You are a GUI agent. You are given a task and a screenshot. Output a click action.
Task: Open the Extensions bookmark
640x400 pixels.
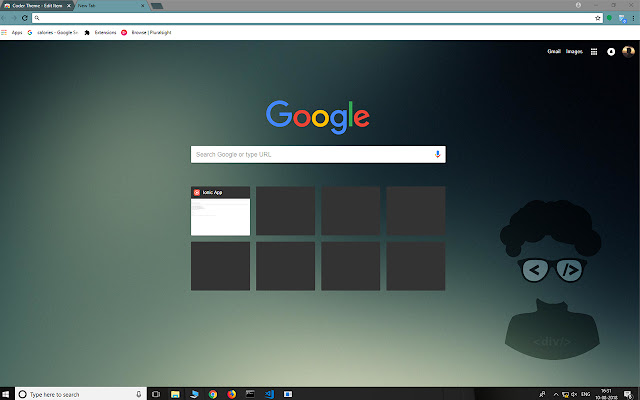(x=100, y=32)
